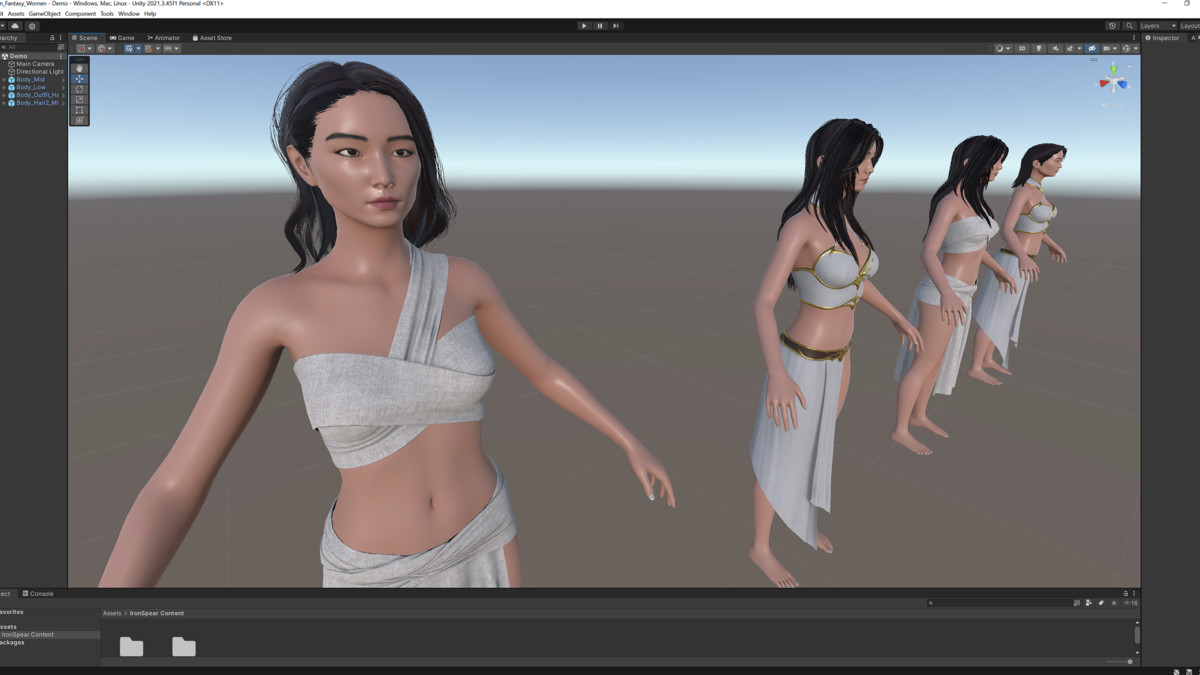Switch to the Console tab
Viewport: 1200px width, 675px height.
coord(38,593)
